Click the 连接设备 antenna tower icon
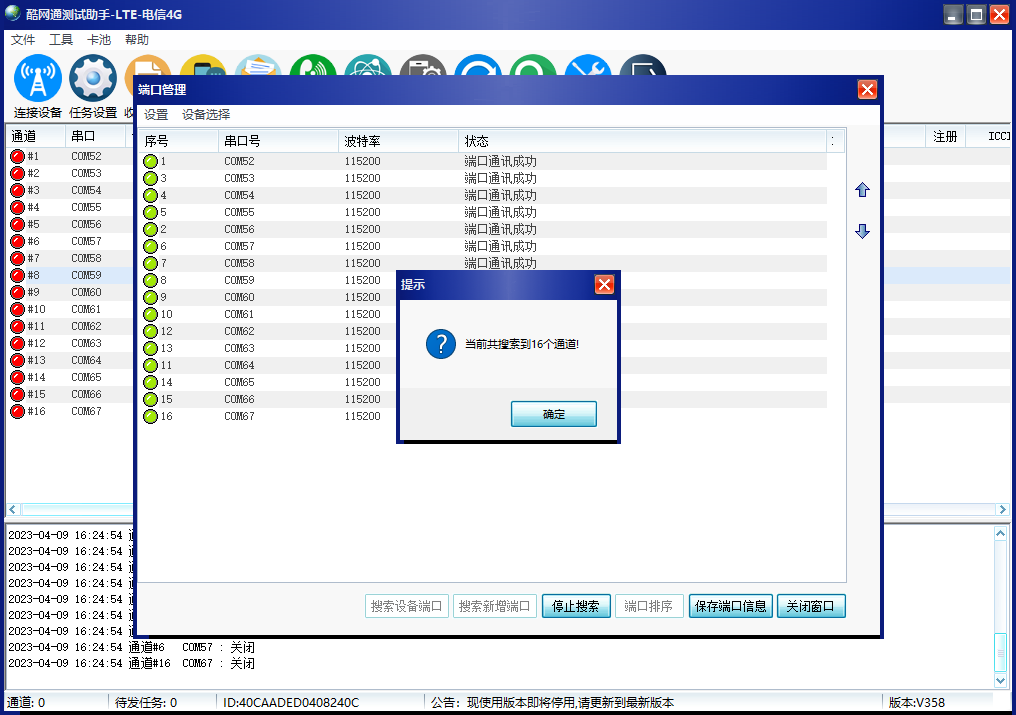The width and height of the screenshot is (1016, 715). [x=38, y=78]
